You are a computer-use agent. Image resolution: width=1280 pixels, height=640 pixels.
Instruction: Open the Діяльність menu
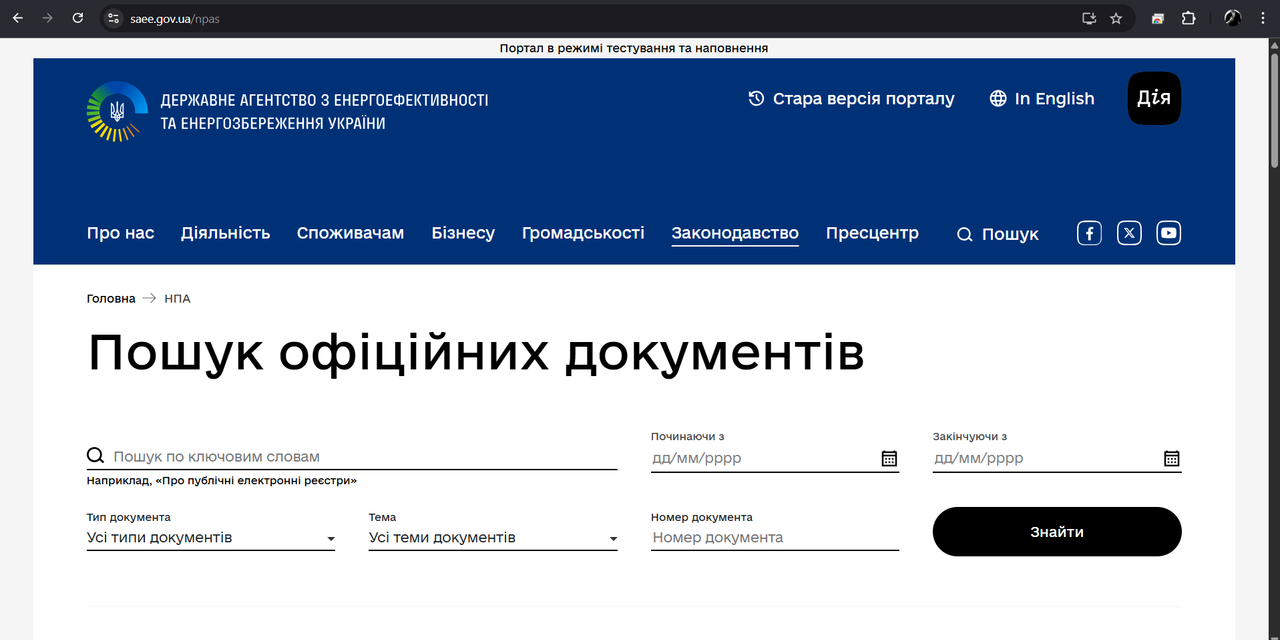click(226, 233)
